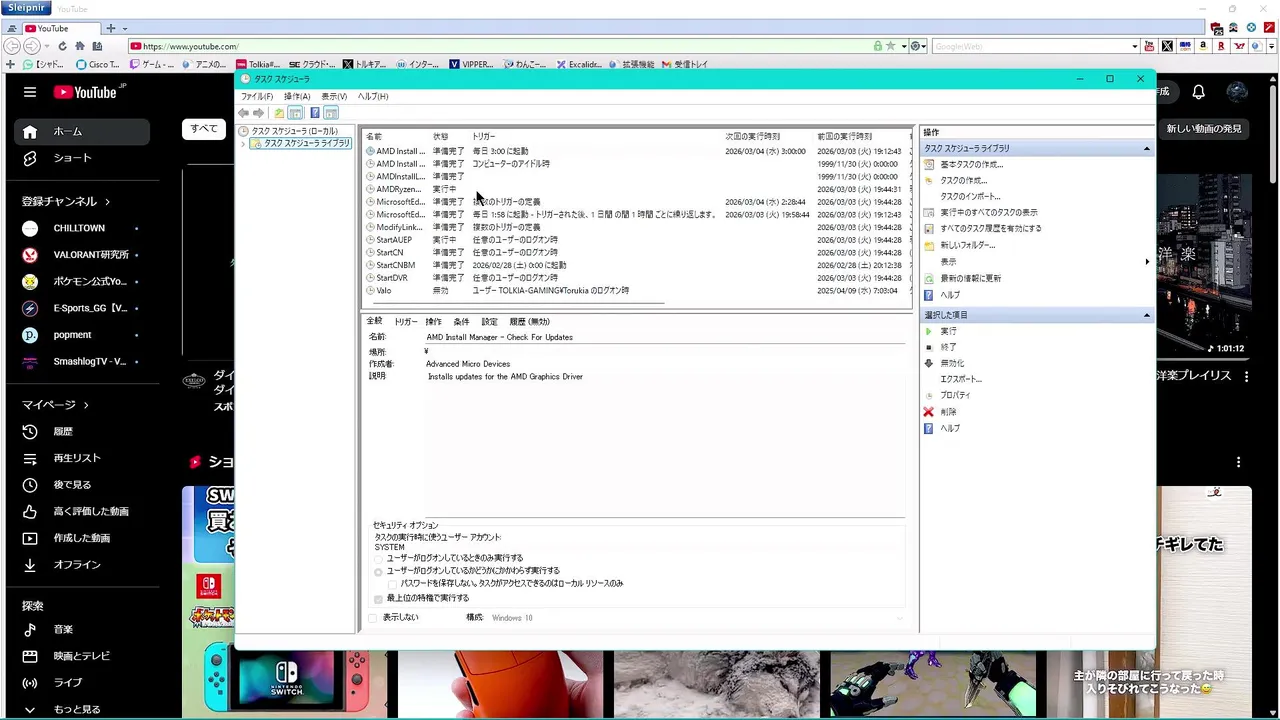Open the ファイル(F) menu in Task Scheduler
1280x720 pixels.
[257, 96]
